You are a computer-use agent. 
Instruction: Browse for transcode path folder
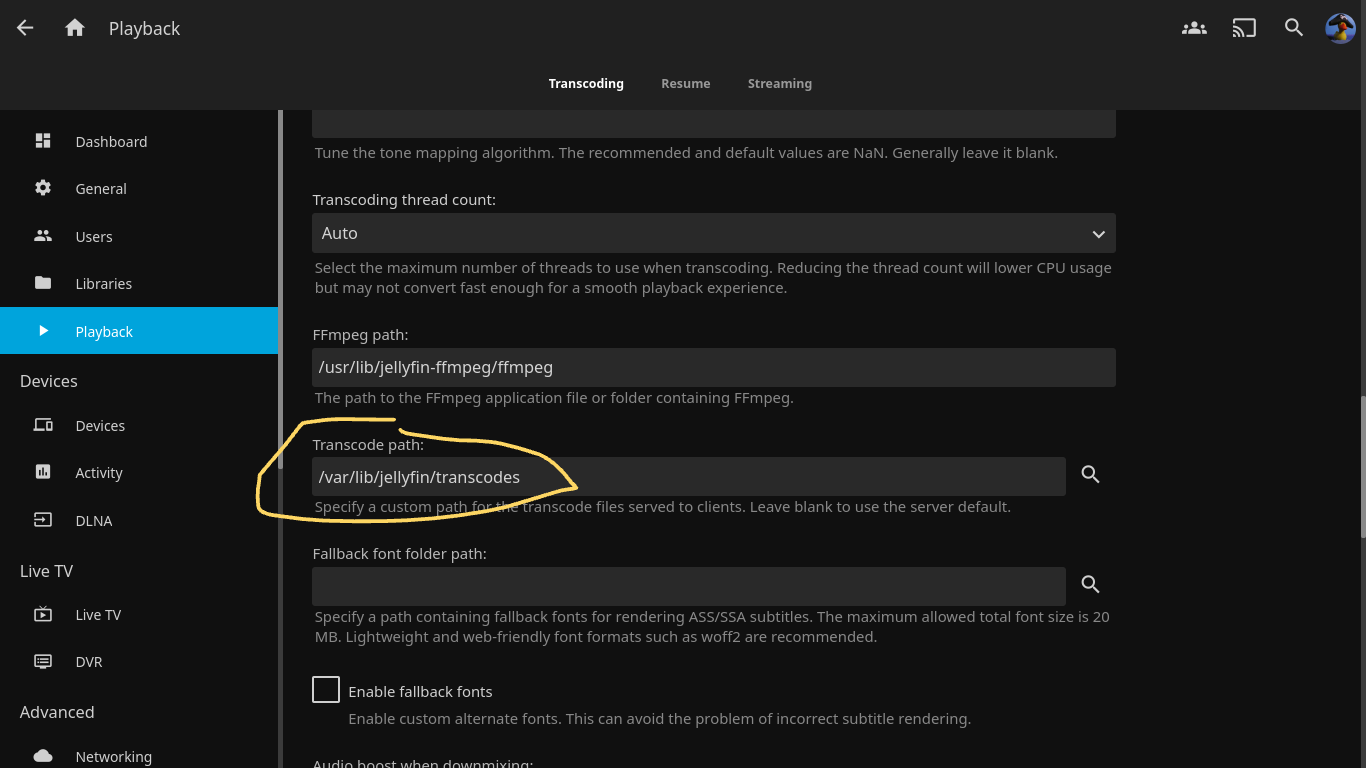click(1091, 475)
